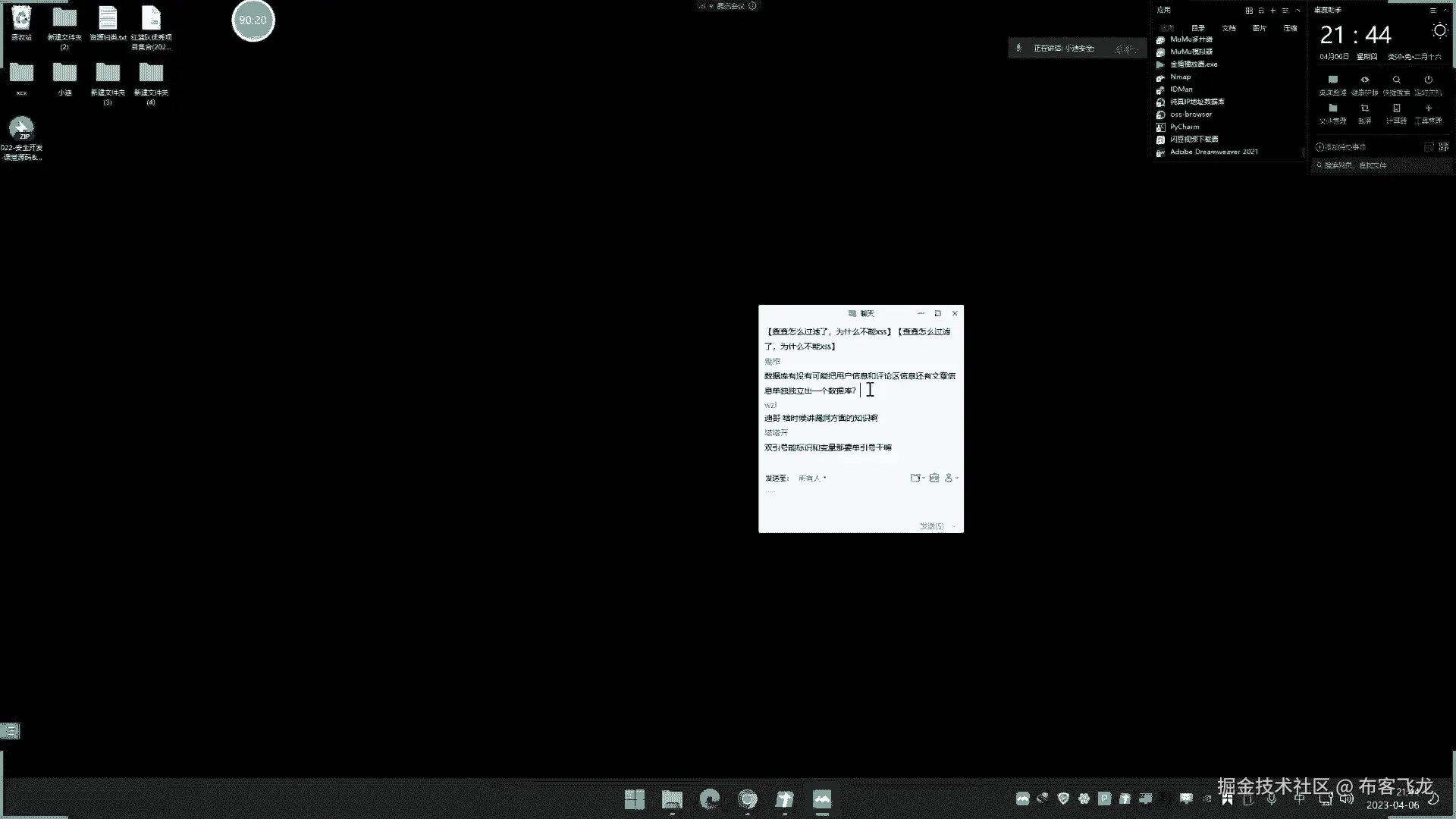The height and width of the screenshot is (819, 1456).
Task: Switch to the 目录 tab
Action: point(1198,28)
